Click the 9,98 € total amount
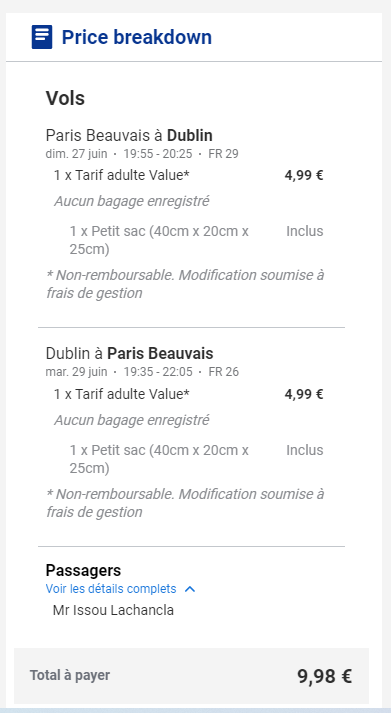The image size is (391, 713). [x=325, y=676]
